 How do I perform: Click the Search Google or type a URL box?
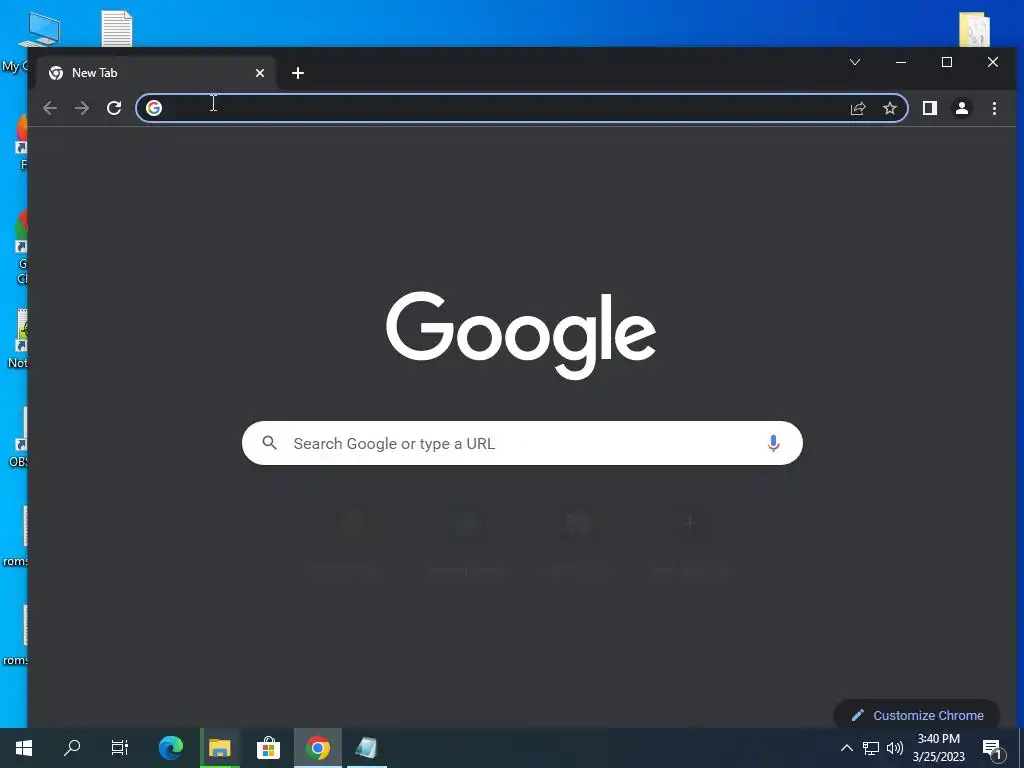[x=522, y=443]
